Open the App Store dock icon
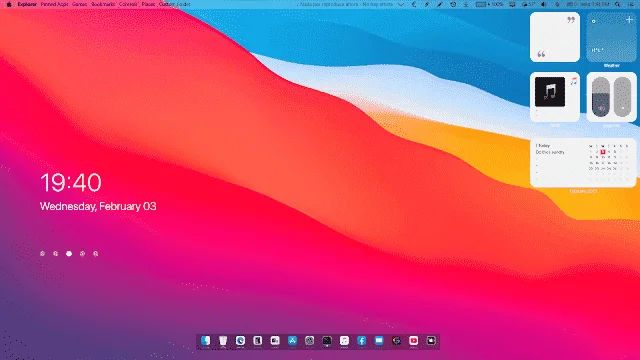 click(292, 340)
